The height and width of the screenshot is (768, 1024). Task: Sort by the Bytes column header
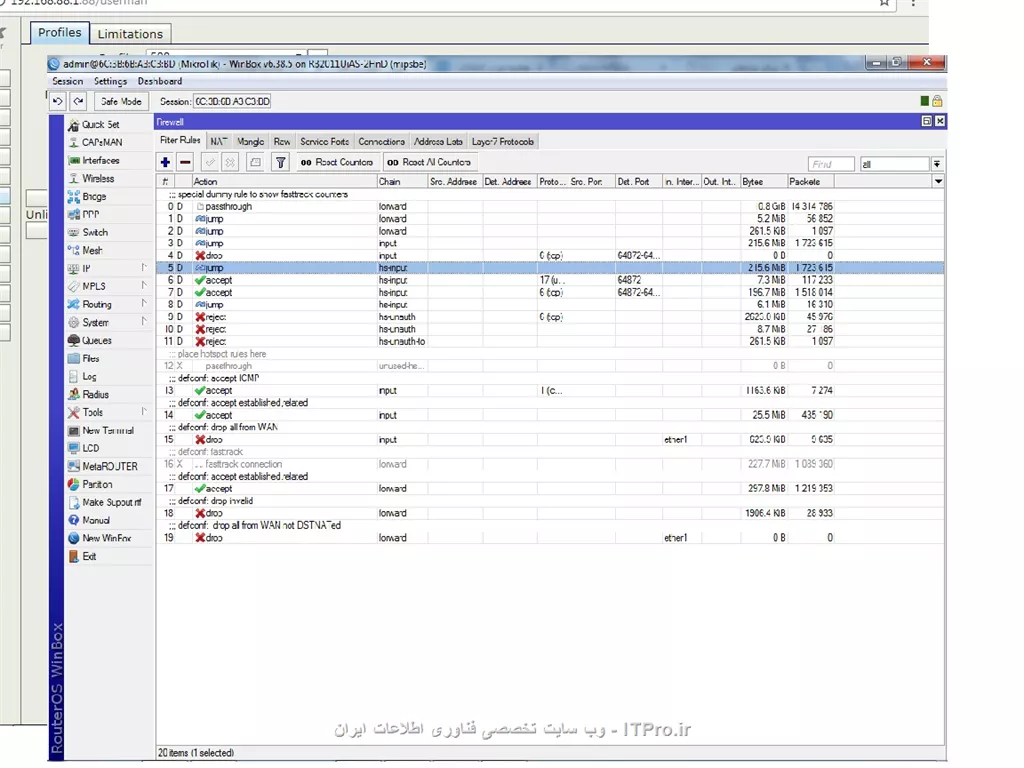tap(763, 182)
